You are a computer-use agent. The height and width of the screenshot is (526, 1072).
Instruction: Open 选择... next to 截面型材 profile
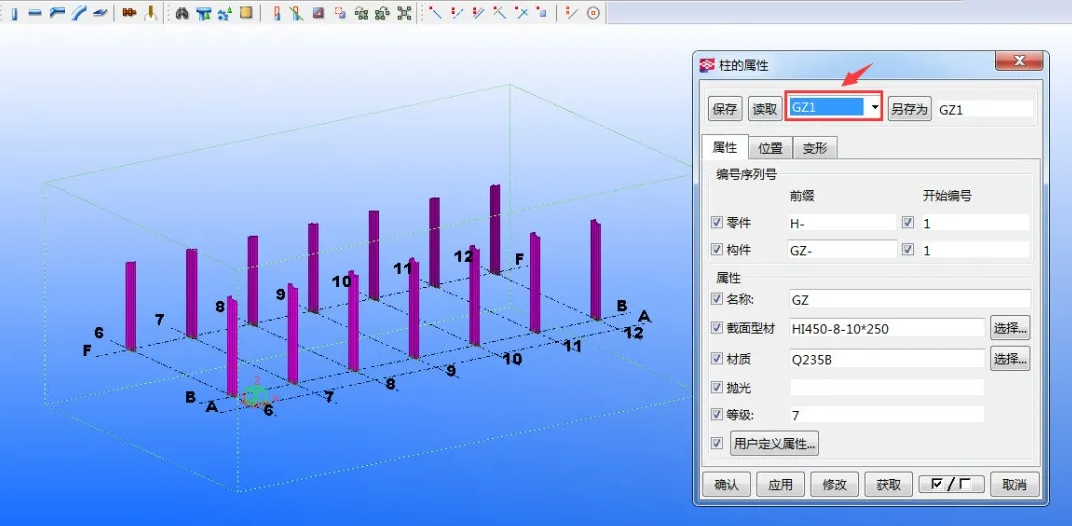[1010, 328]
